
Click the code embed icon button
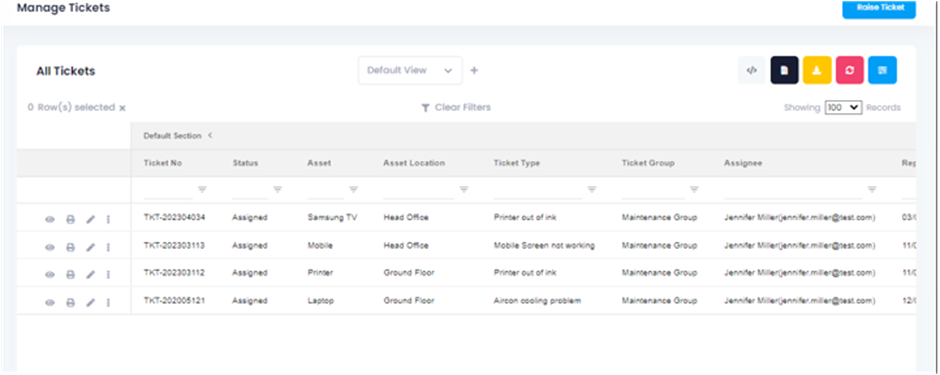(x=752, y=70)
